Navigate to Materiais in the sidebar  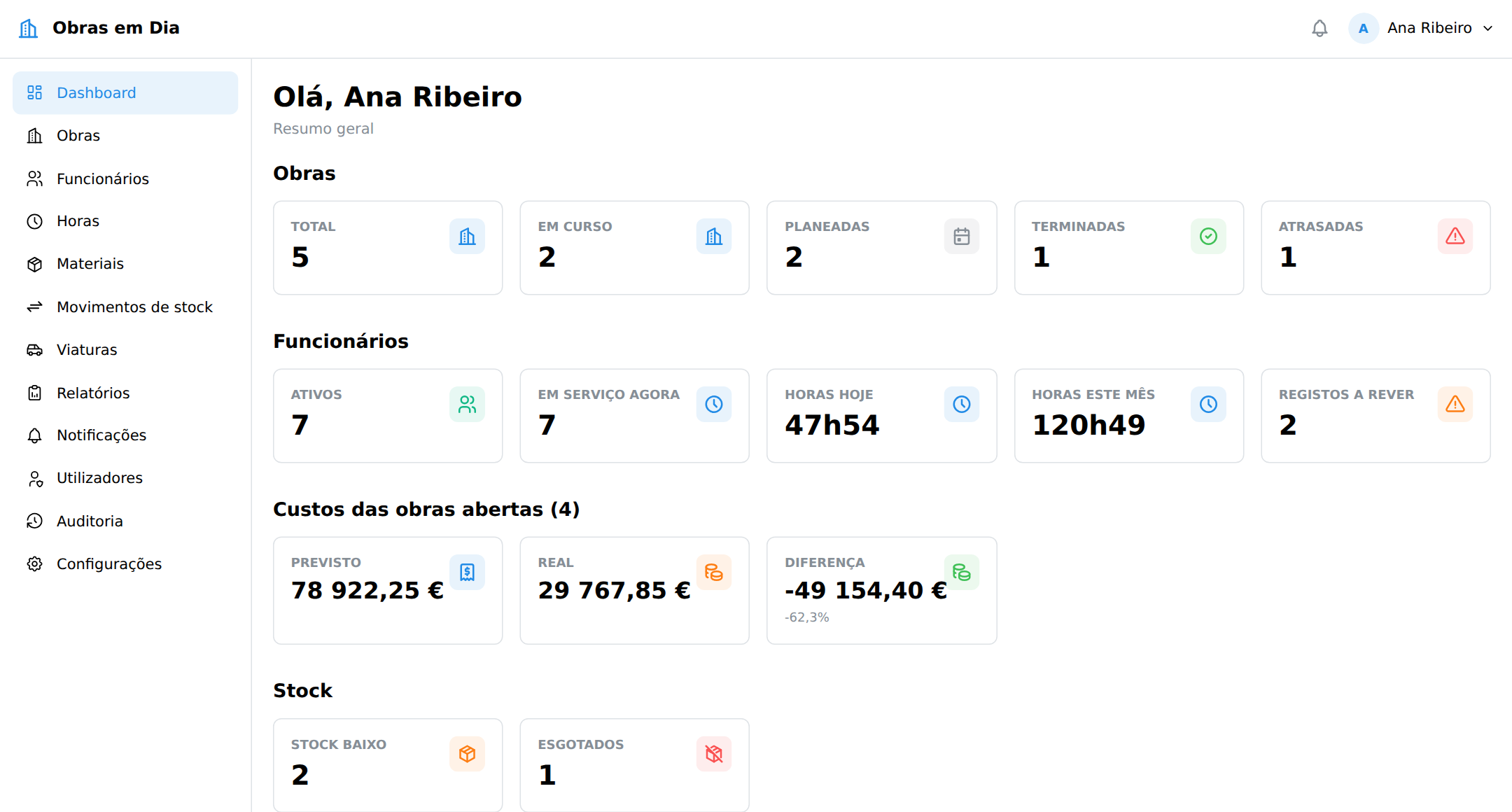point(125,264)
